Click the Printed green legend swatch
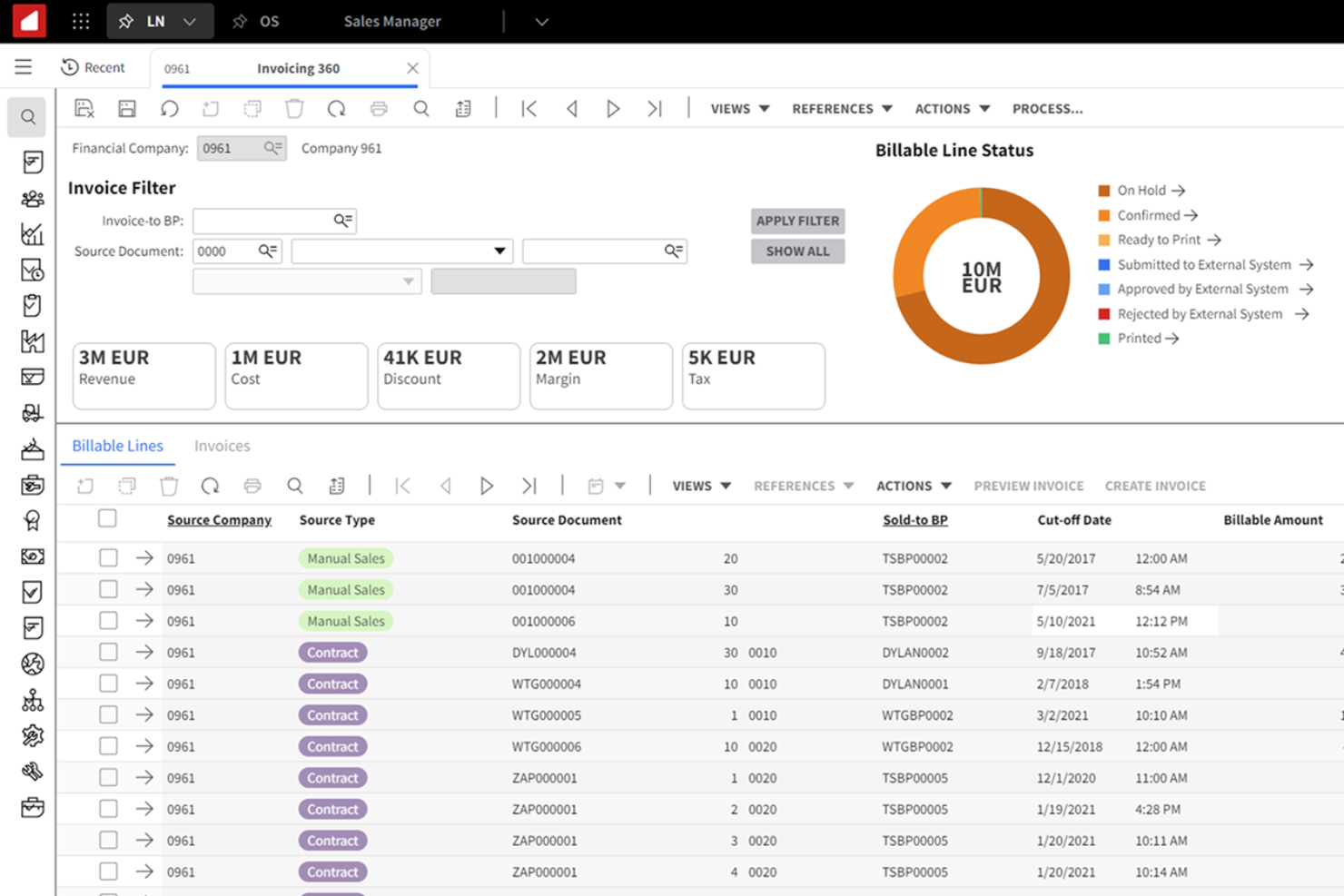The height and width of the screenshot is (896, 1344). click(1104, 339)
